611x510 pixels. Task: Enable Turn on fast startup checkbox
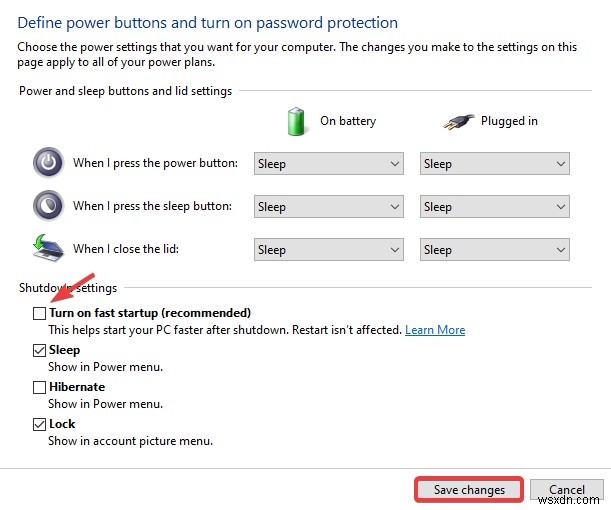pos(40,313)
